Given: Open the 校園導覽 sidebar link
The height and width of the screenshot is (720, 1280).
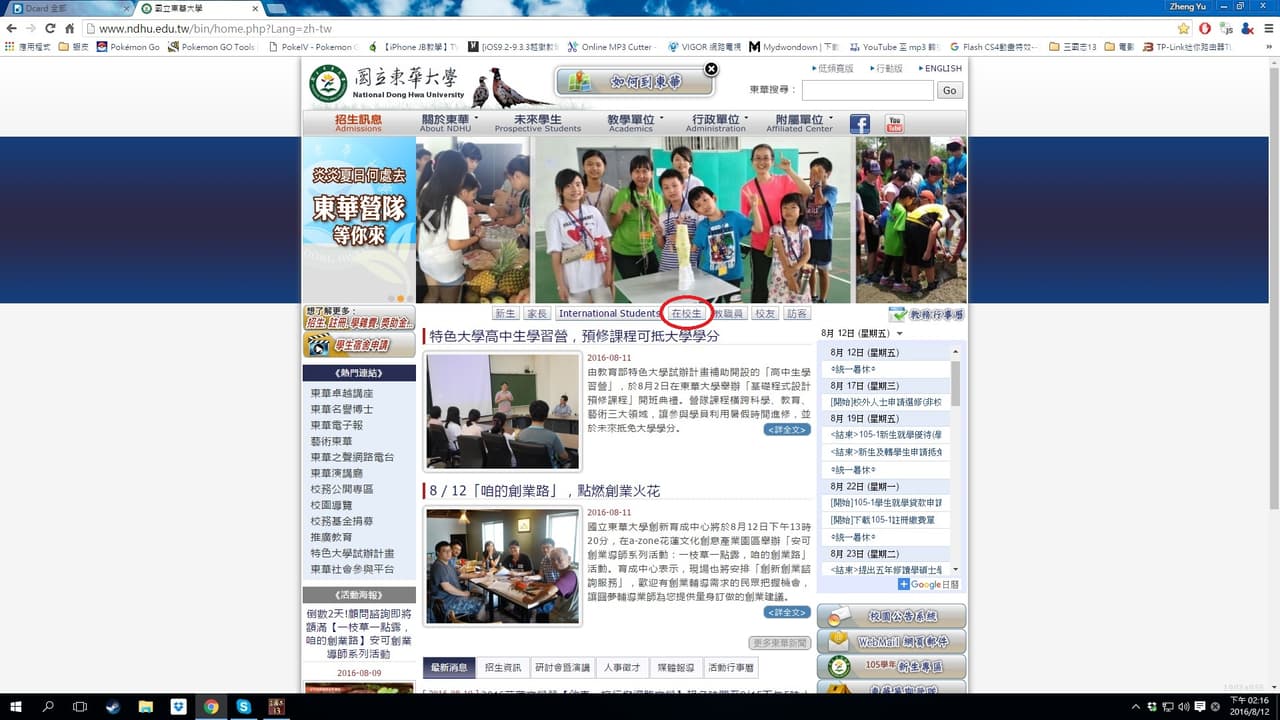Looking at the screenshot, I should pyautogui.click(x=330, y=505).
